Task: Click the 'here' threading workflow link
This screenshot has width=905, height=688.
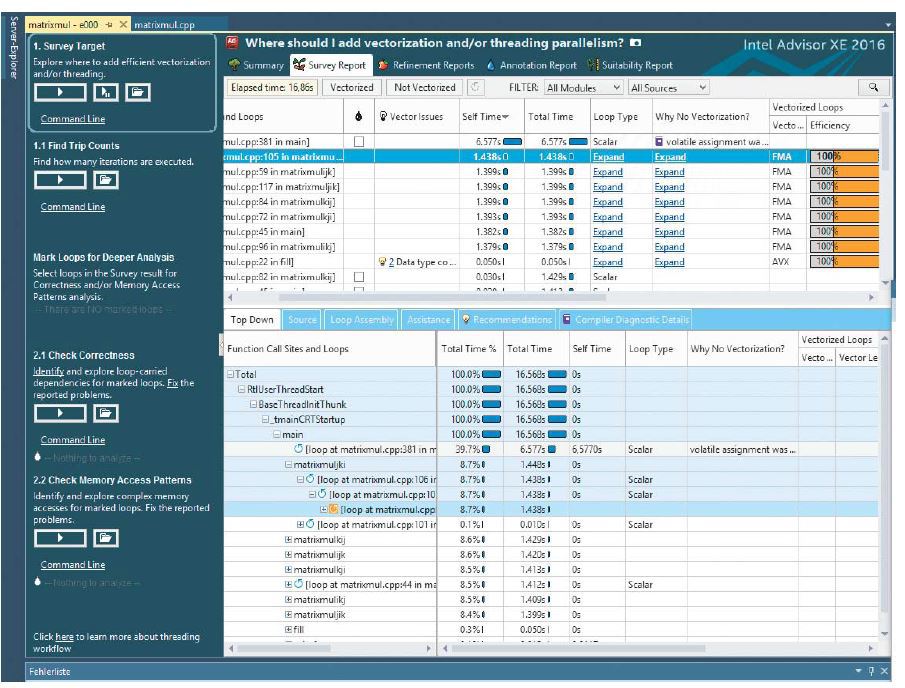Action: pos(63,636)
